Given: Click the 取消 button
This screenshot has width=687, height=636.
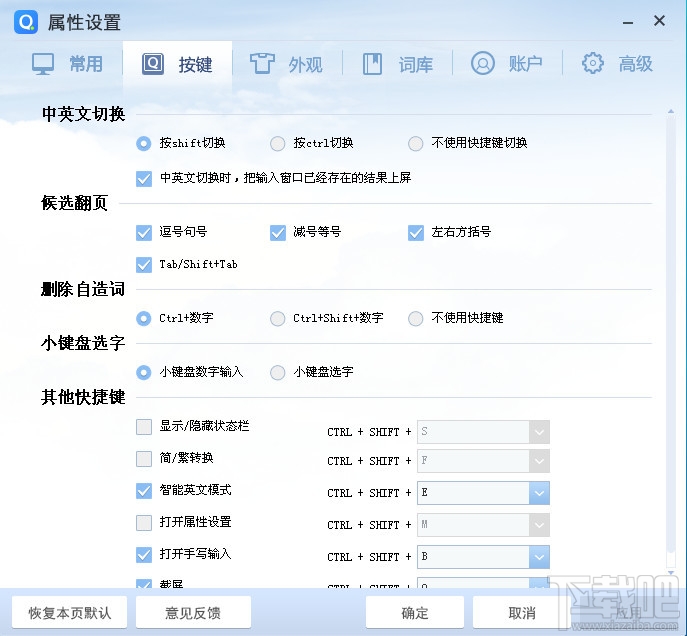Looking at the screenshot, I should pos(522,612).
